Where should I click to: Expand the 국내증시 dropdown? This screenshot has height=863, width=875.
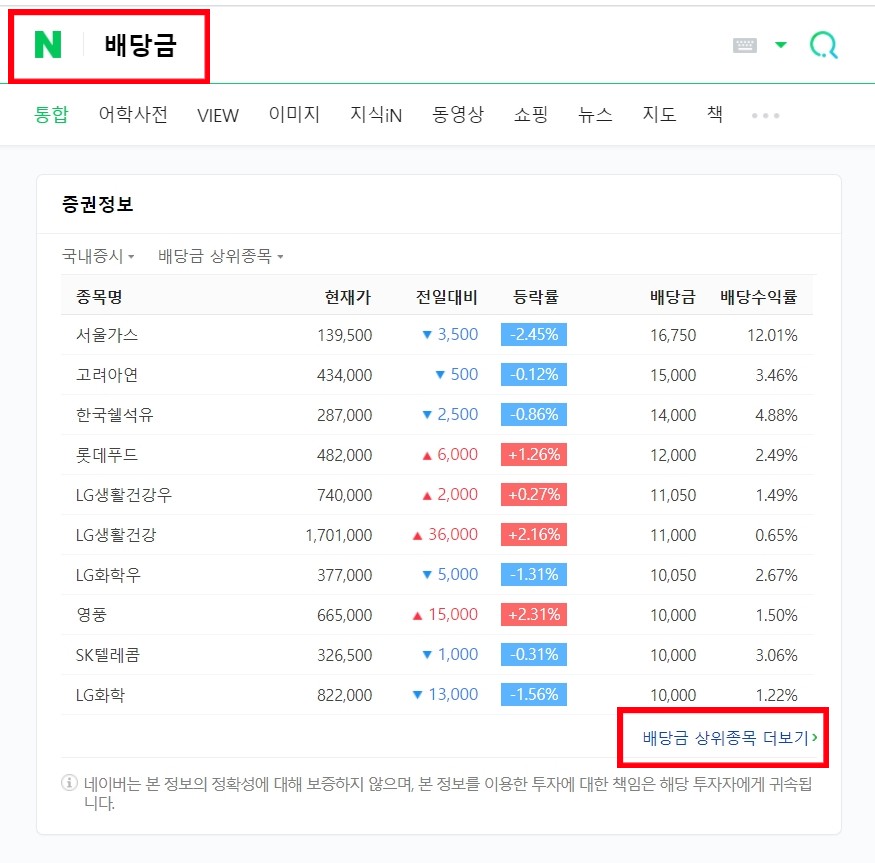(x=98, y=256)
